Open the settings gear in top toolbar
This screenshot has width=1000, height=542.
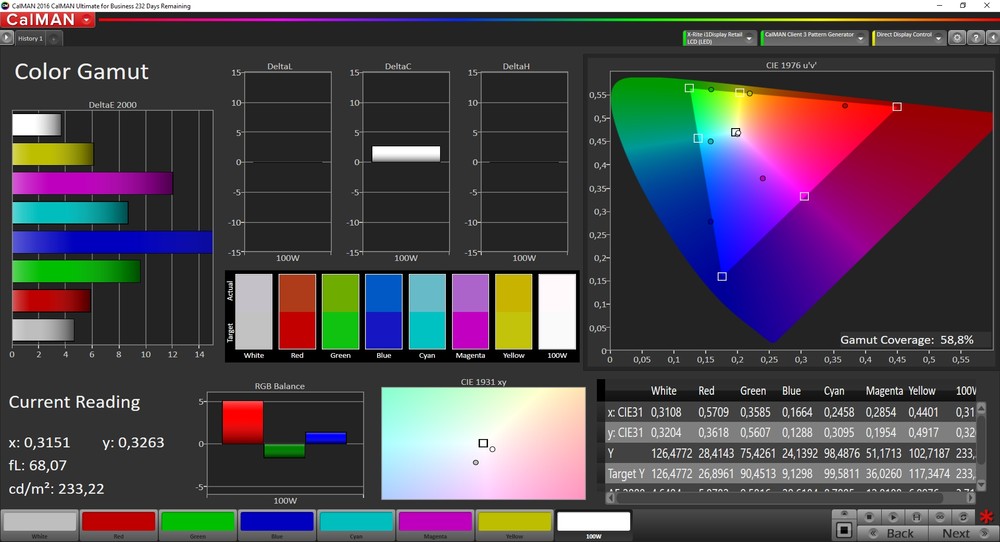click(x=957, y=38)
